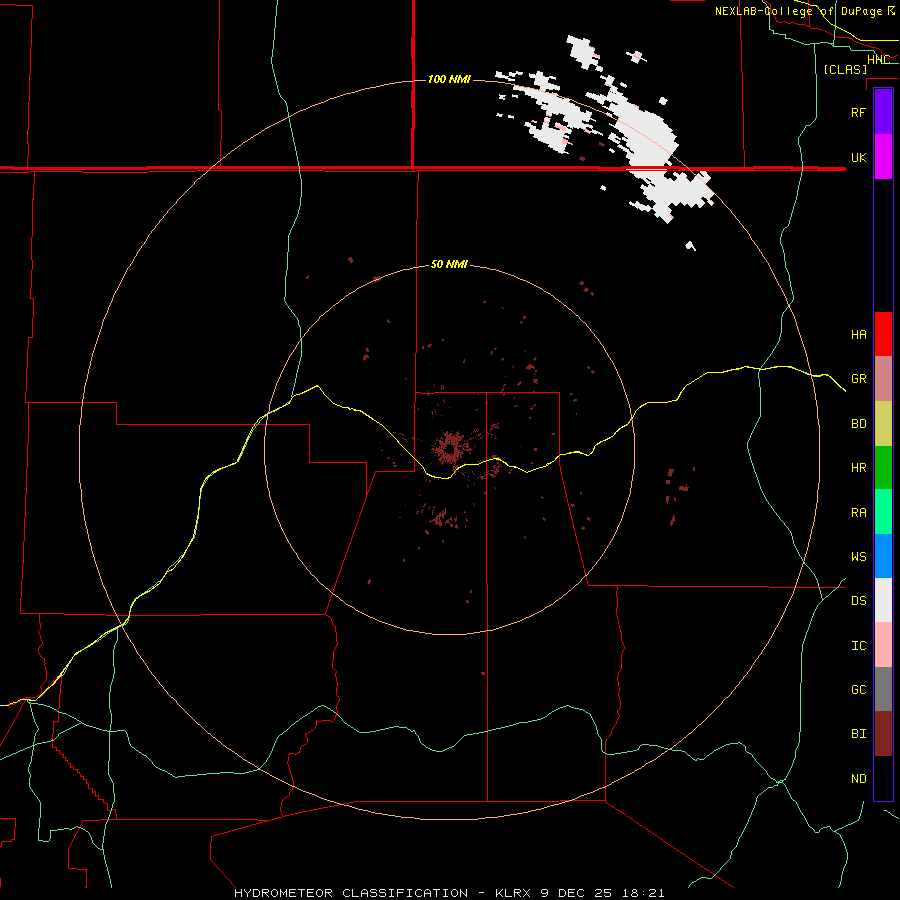This screenshot has width=900, height=900.
Task: Click the UK legend label
Action: [x=858, y=157]
